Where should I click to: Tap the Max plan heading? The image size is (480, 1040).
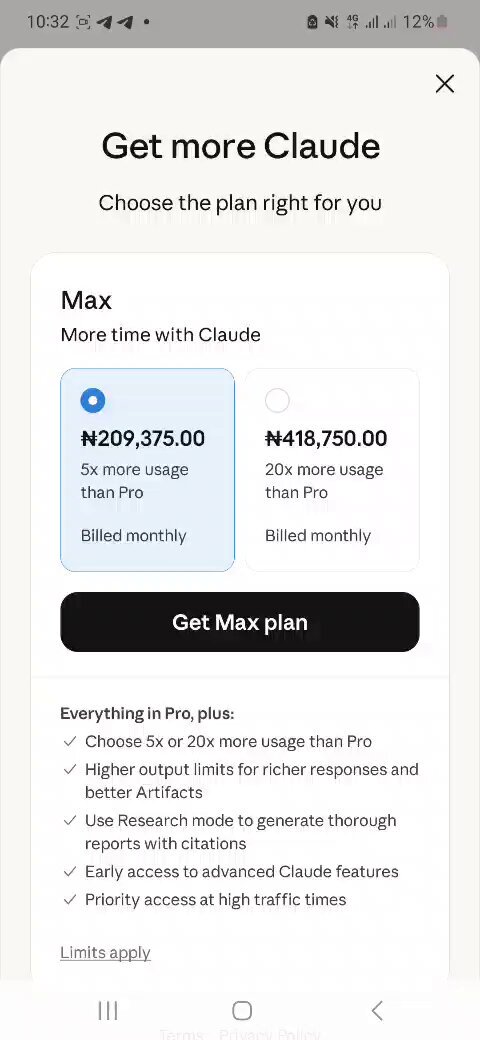point(86,300)
